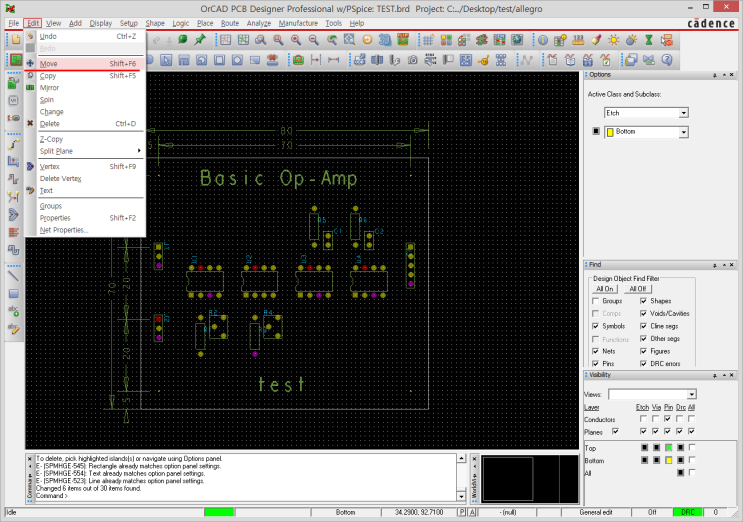Click the green pushpin icon in toolbar

pos(200,40)
